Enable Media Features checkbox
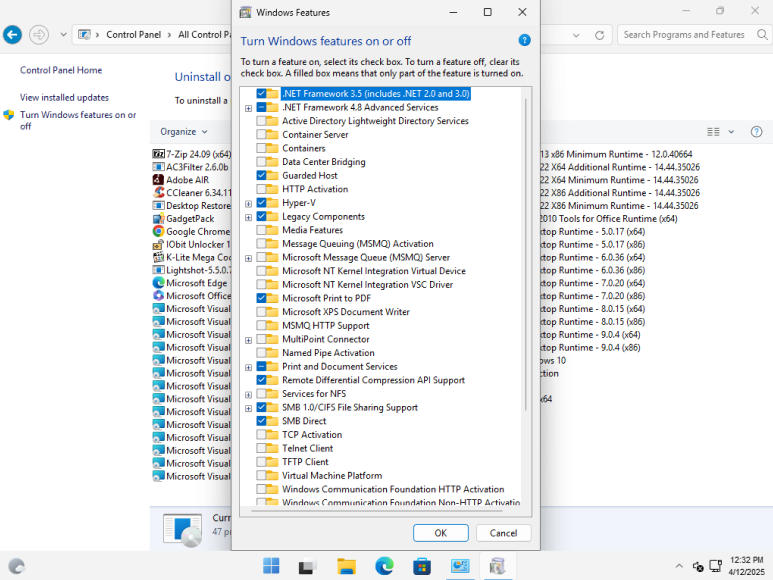The height and width of the screenshot is (580, 773). 261,230
